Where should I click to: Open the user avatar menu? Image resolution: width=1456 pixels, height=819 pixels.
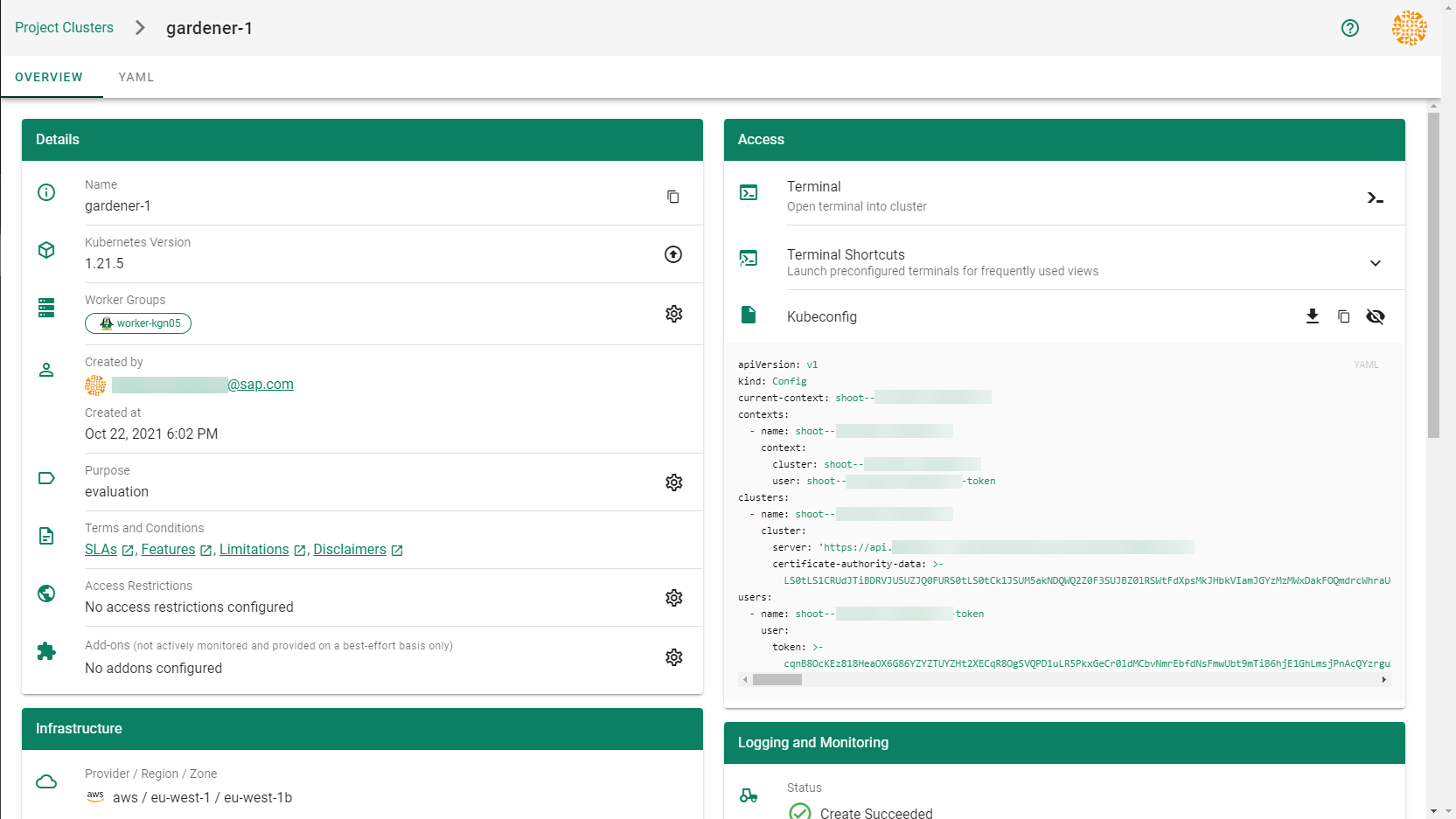1409,28
